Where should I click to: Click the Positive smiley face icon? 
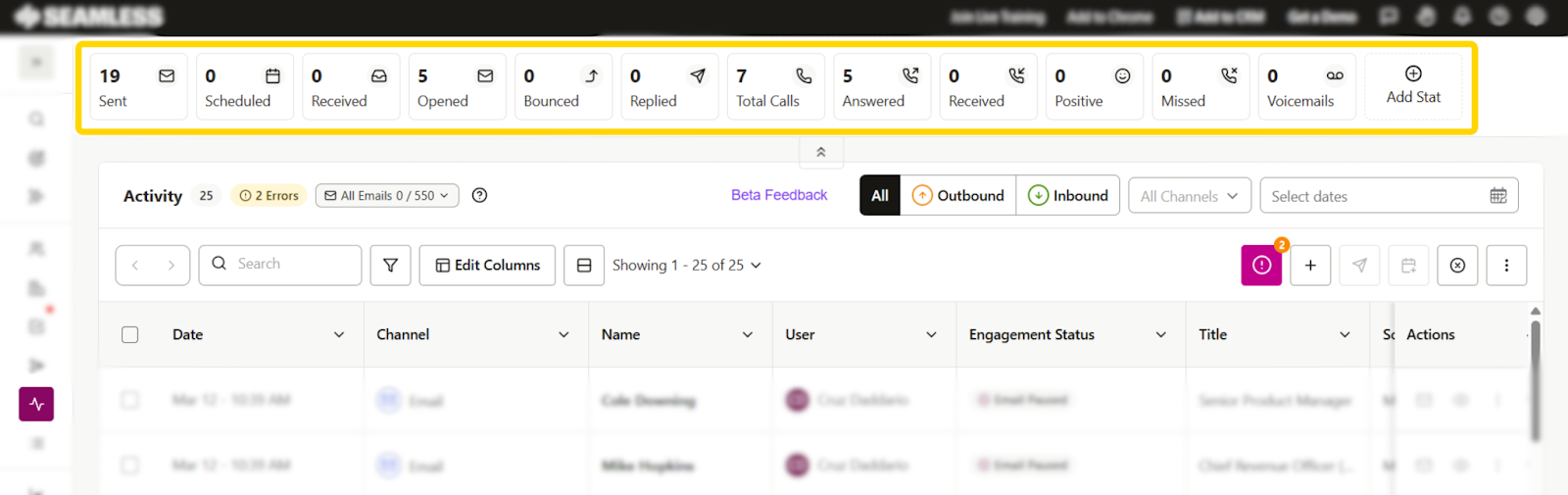point(1122,75)
